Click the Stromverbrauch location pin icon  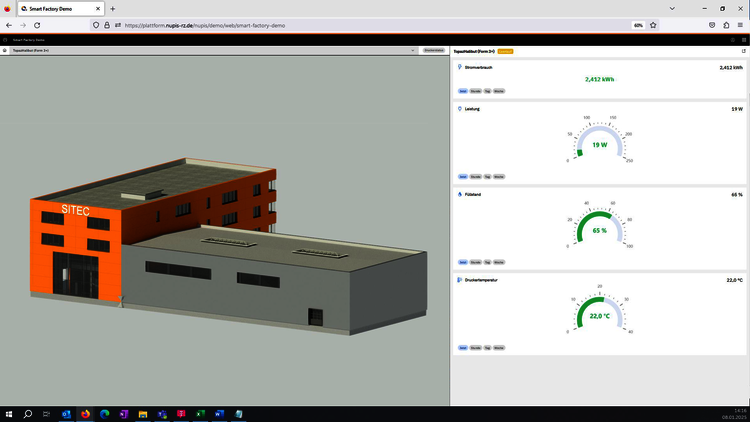pos(459,68)
